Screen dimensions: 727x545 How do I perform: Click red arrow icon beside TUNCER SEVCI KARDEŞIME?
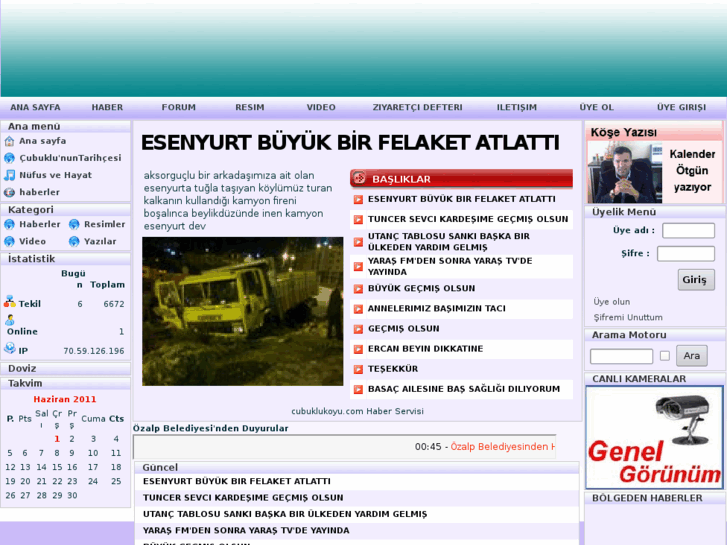click(358, 219)
